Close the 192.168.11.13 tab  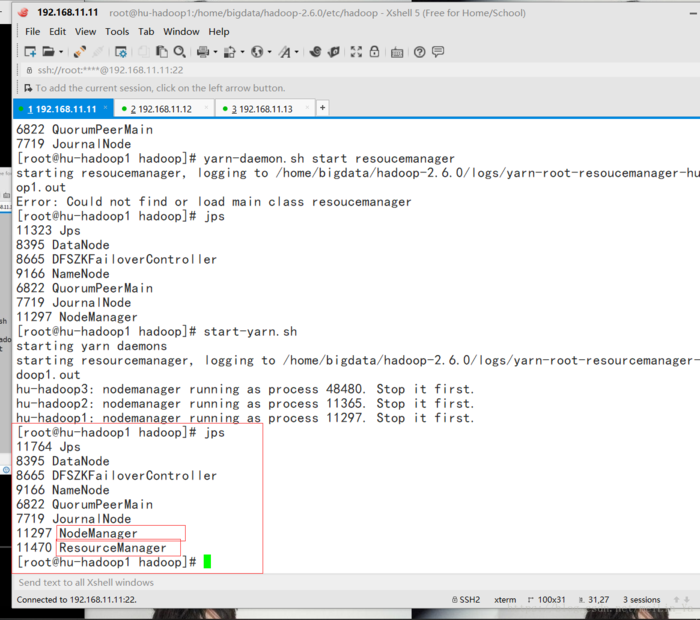coord(307,107)
